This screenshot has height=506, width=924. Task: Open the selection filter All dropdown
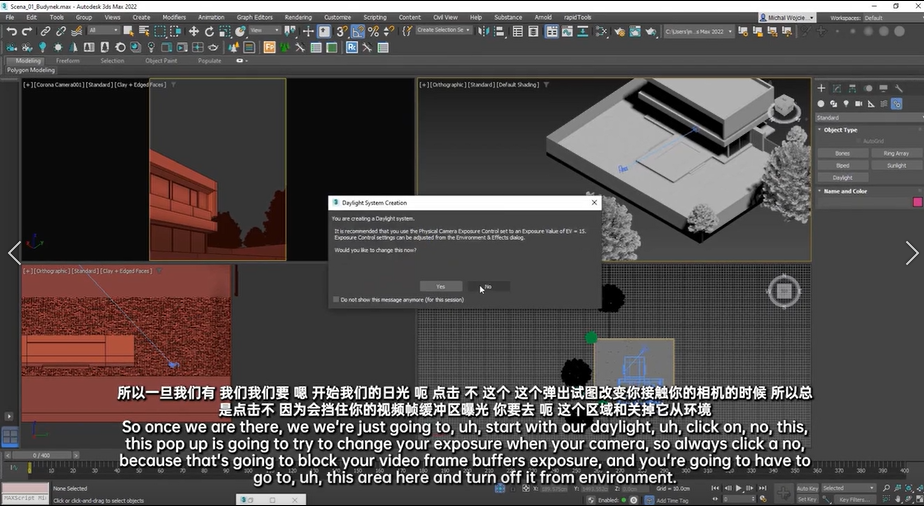point(104,31)
